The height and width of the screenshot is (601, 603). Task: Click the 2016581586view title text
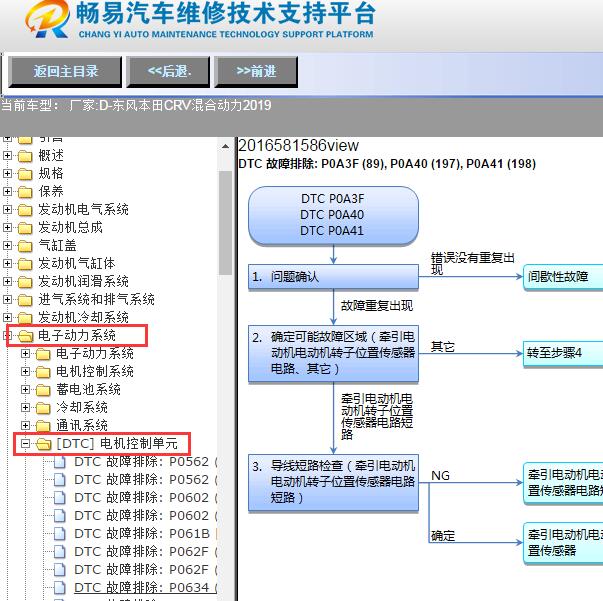298,145
